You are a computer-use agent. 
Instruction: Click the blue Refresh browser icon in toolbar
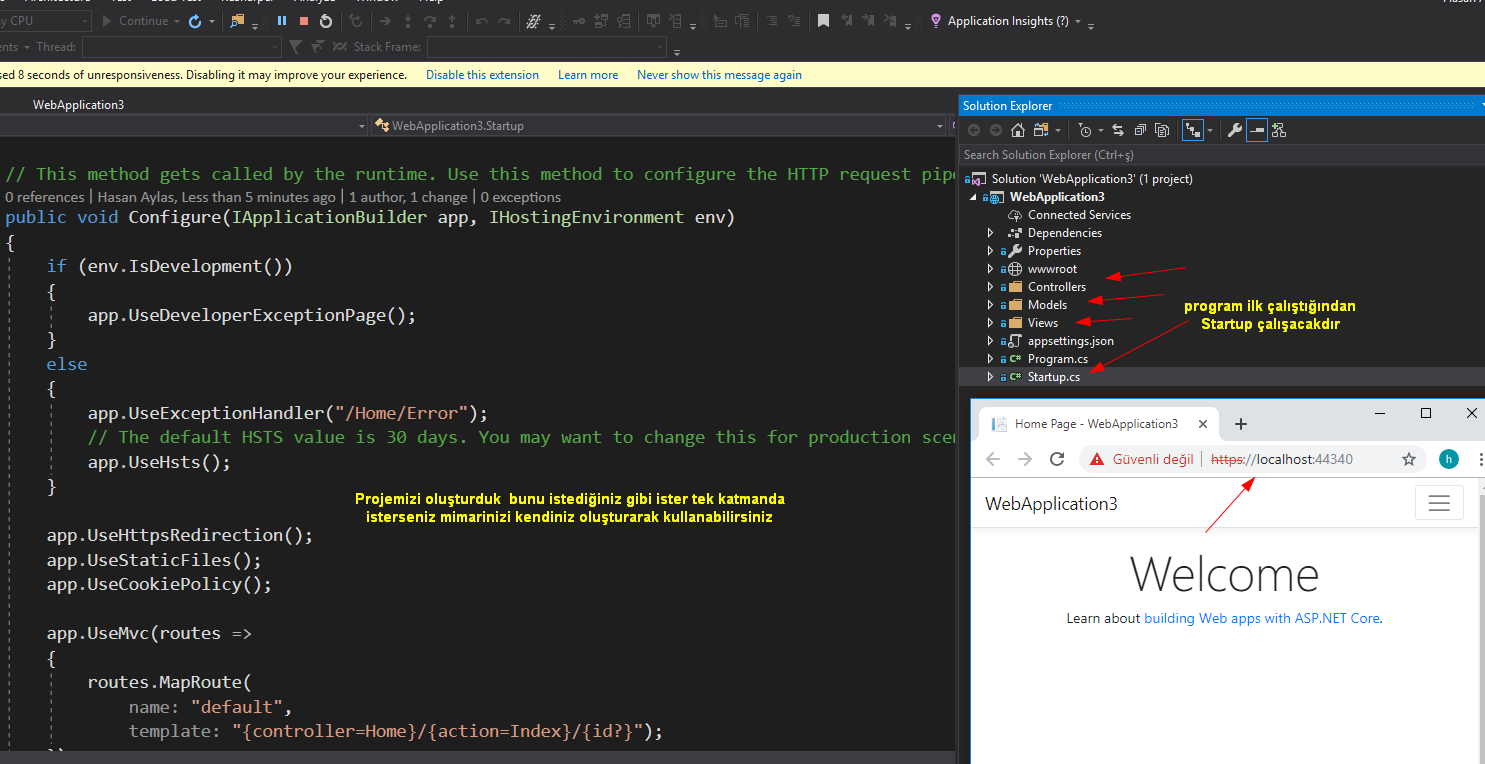[195, 21]
